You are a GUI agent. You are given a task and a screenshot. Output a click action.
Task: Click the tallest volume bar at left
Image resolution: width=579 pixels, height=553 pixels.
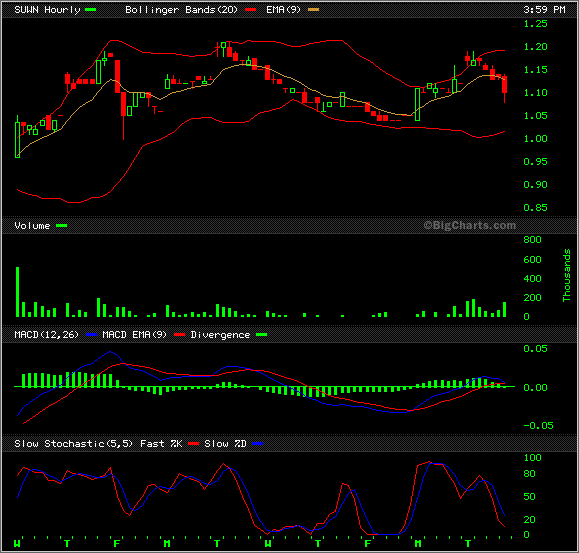[17, 292]
